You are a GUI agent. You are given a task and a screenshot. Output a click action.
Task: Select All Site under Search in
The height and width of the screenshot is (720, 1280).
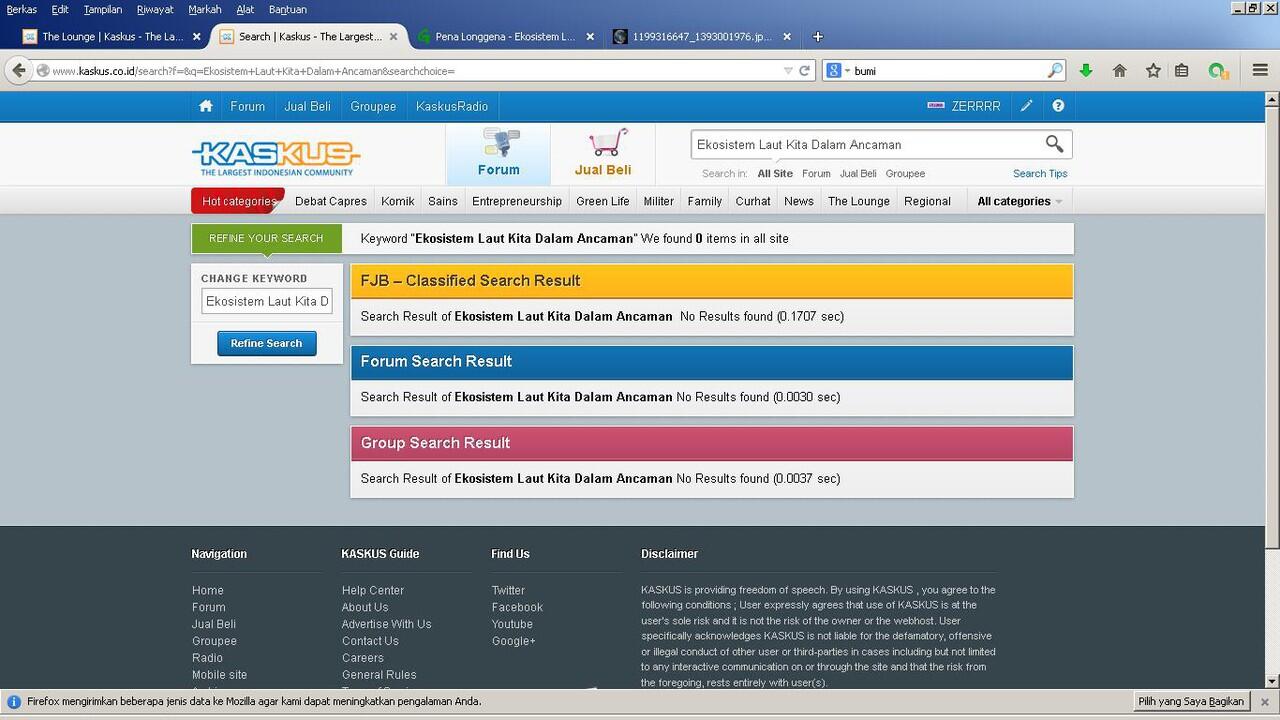pyautogui.click(x=775, y=174)
